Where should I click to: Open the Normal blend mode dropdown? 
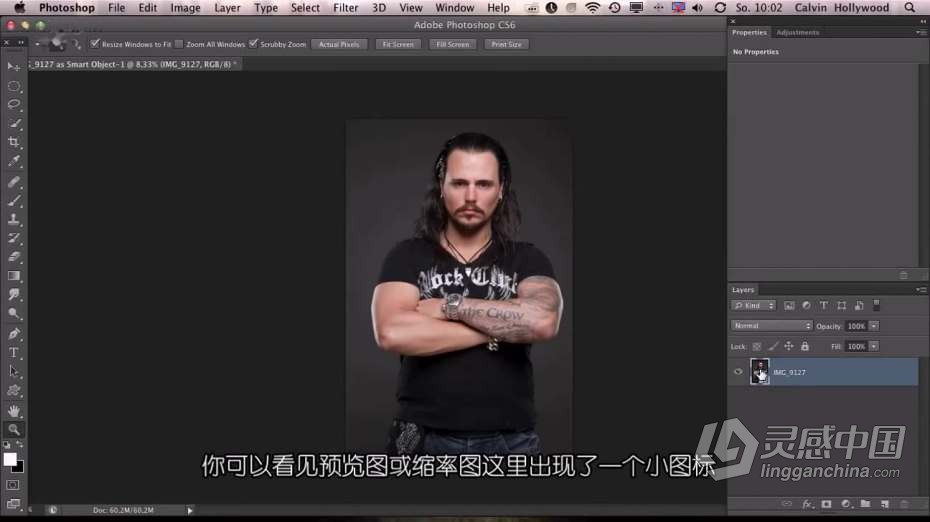[x=771, y=326]
